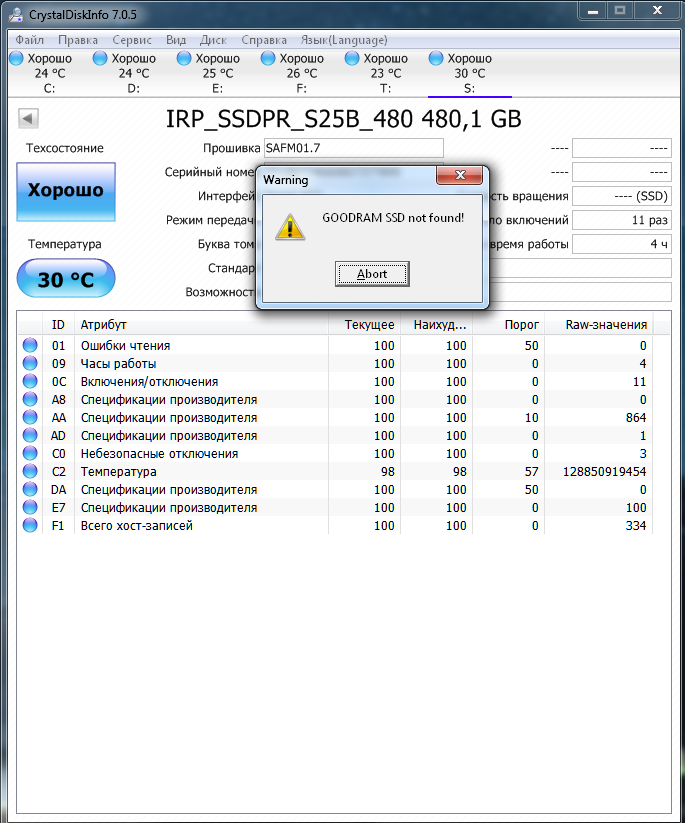Click raw value 128850919454
The width and height of the screenshot is (685, 823).
pos(604,471)
